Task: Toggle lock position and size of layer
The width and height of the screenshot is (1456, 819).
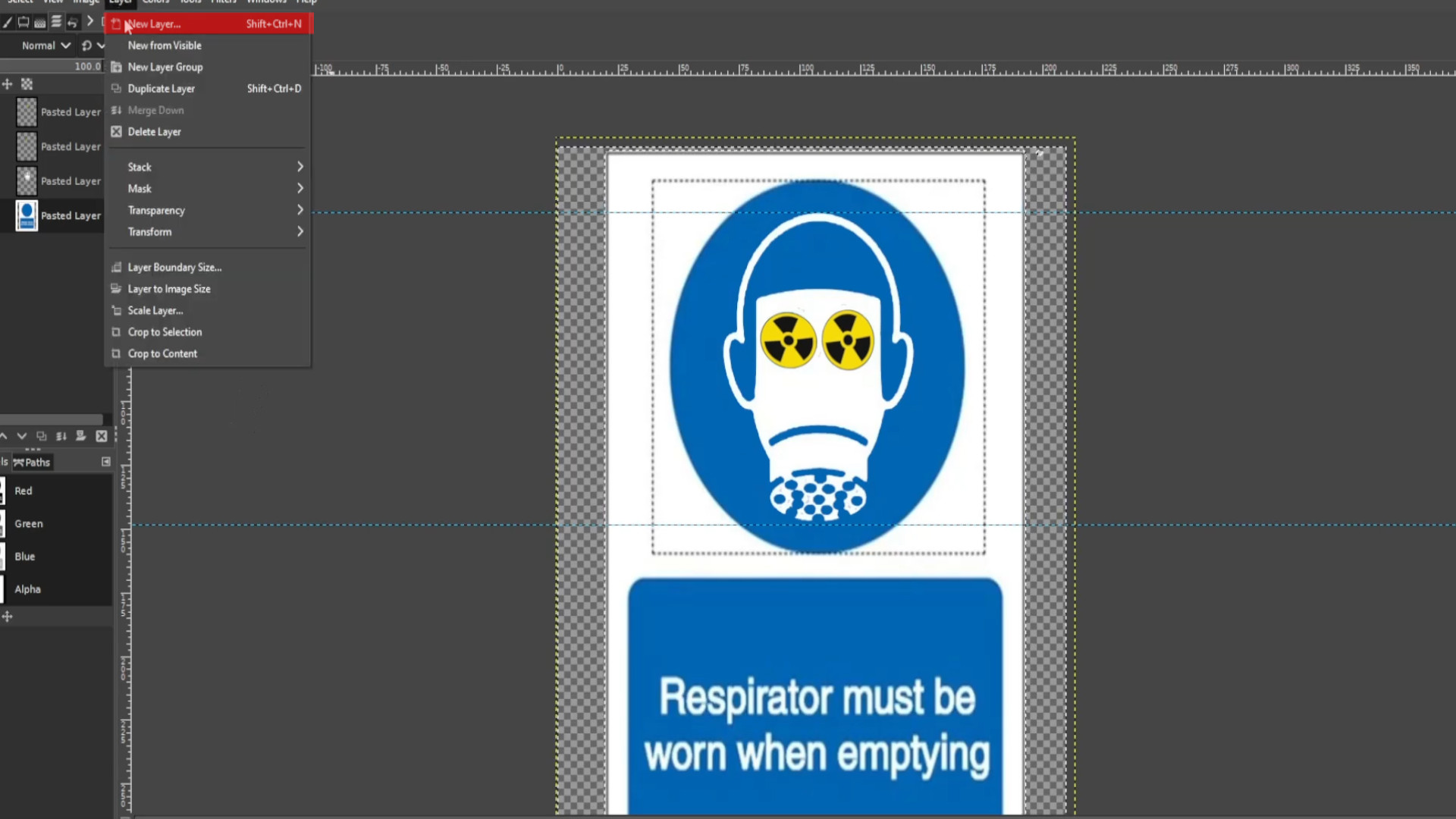Action: point(7,84)
